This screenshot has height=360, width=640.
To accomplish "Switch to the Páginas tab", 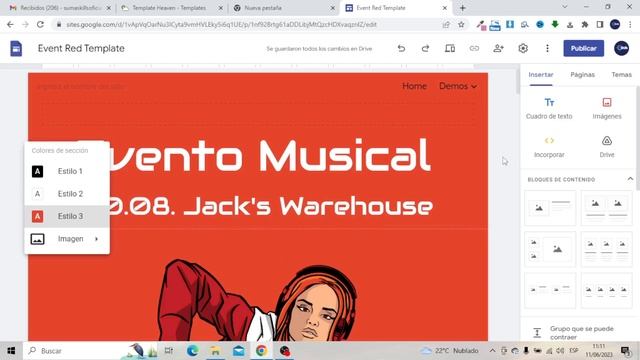I will [x=582, y=75].
